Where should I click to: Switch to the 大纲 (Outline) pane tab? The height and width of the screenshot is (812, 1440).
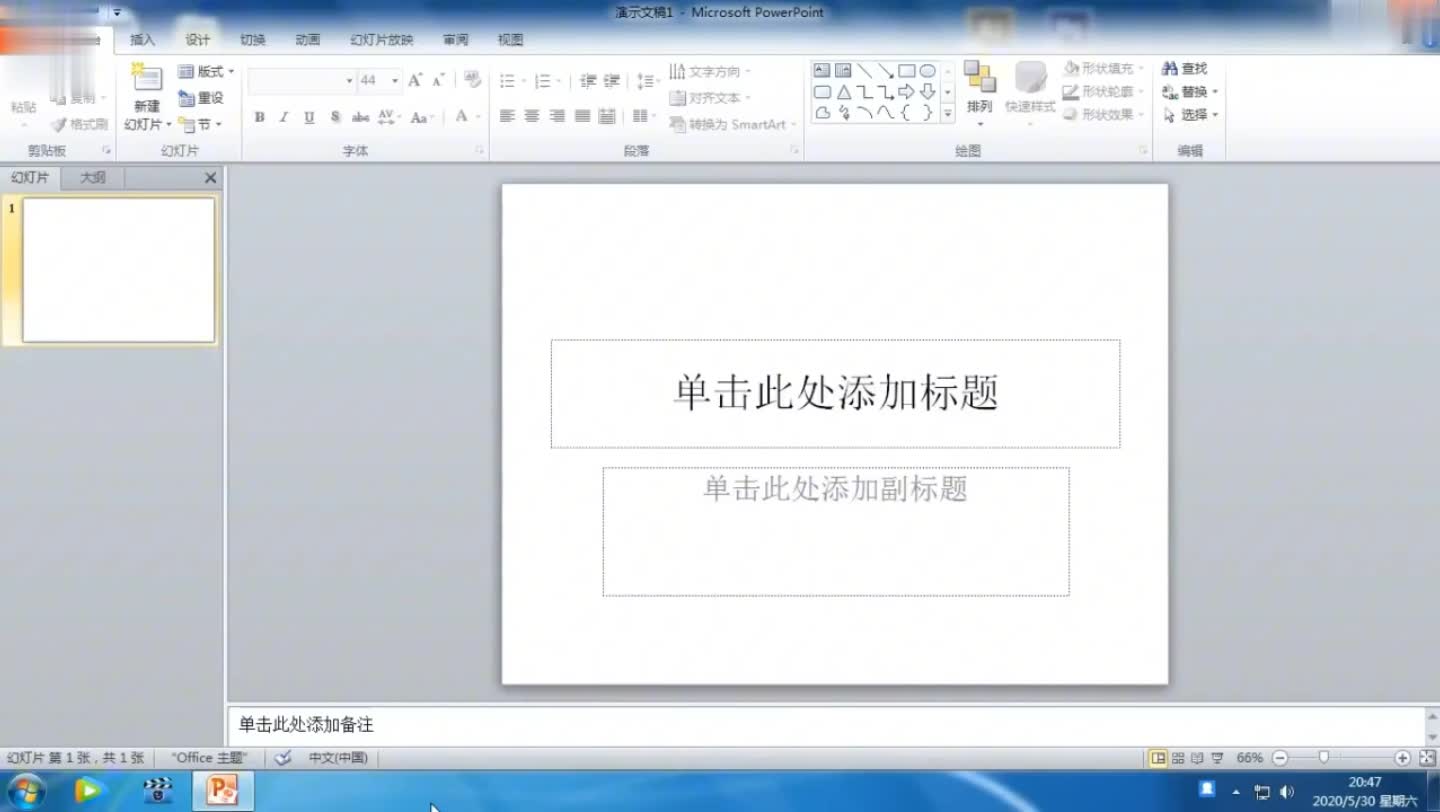[93, 177]
